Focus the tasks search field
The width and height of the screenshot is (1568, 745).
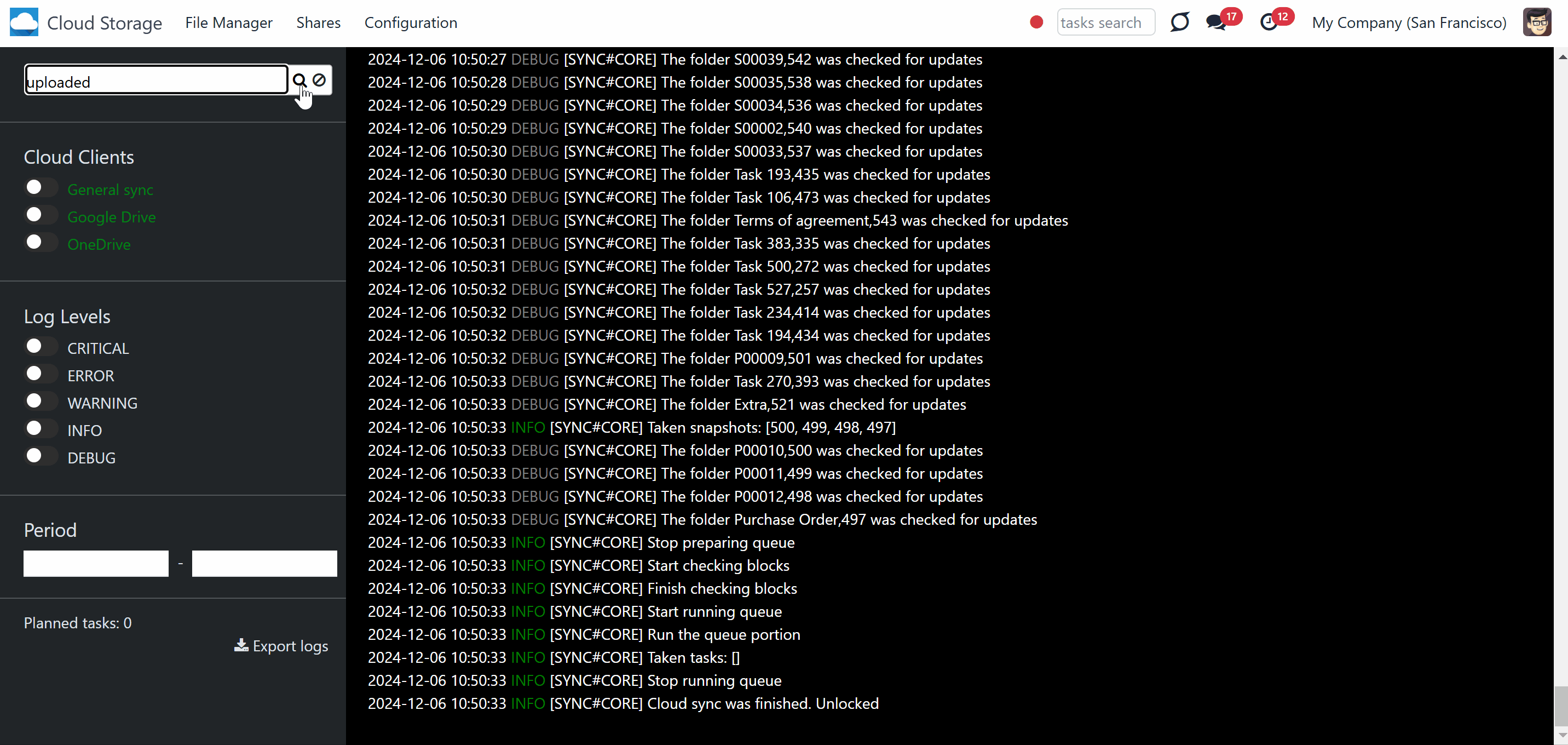tap(1106, 22)
